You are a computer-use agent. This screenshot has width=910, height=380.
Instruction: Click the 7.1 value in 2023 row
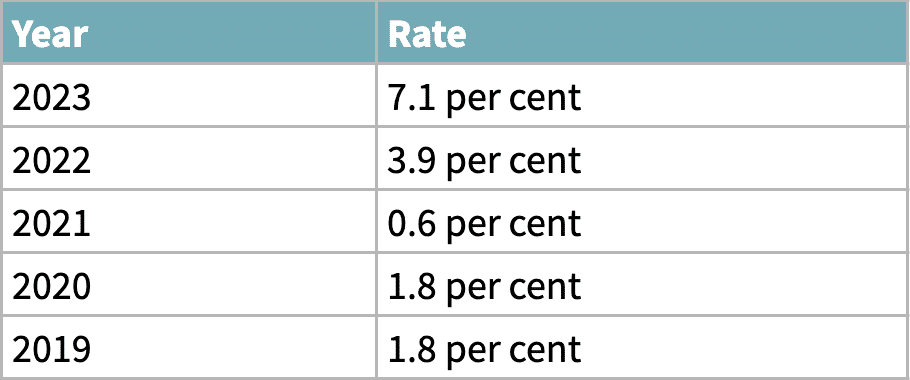point(412,96)
